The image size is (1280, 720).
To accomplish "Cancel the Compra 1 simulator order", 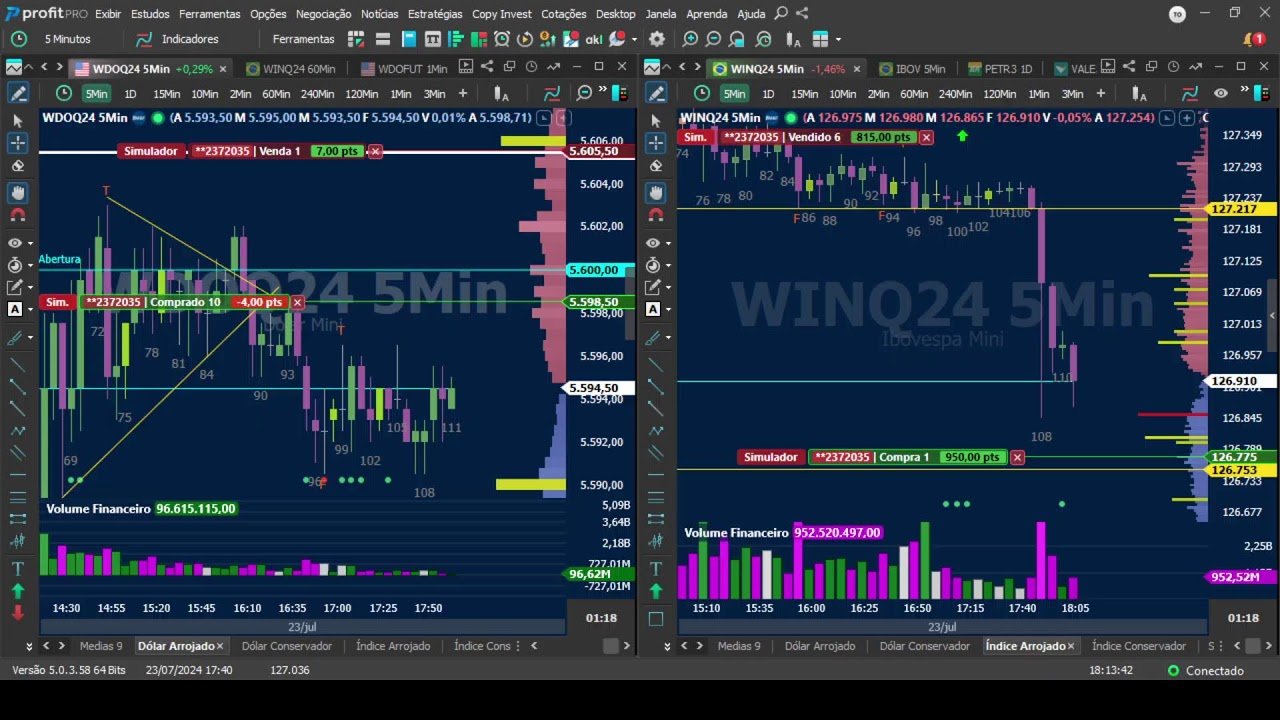I will click(x=1017, y=457).
